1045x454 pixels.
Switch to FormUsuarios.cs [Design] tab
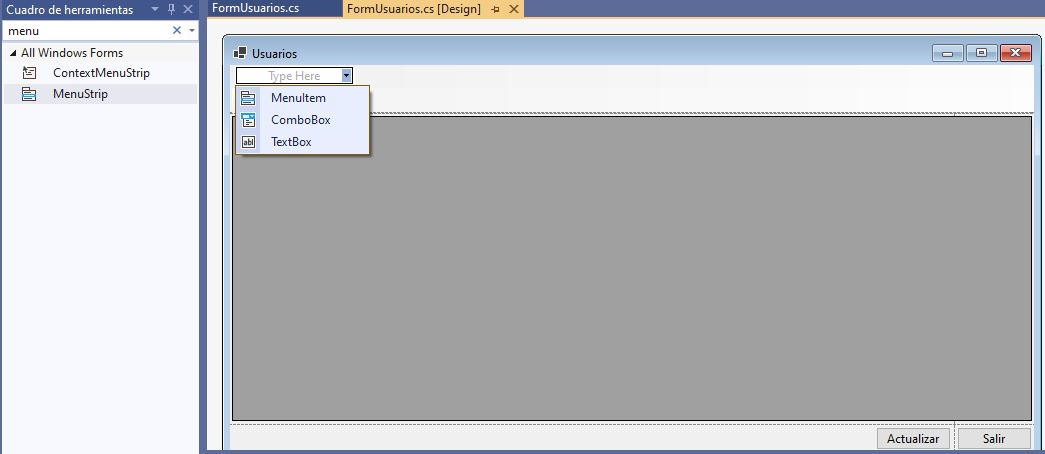(x=414, y=9)
